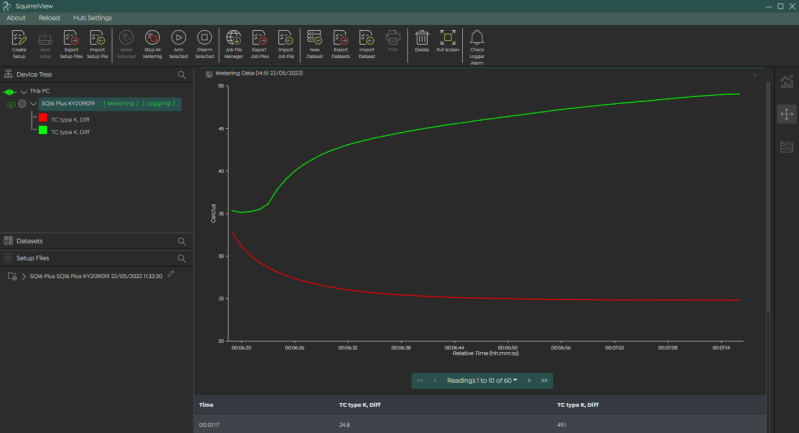Select the pan/move chart tool
This screenshot has width=799, height=433.
point(787,115)
